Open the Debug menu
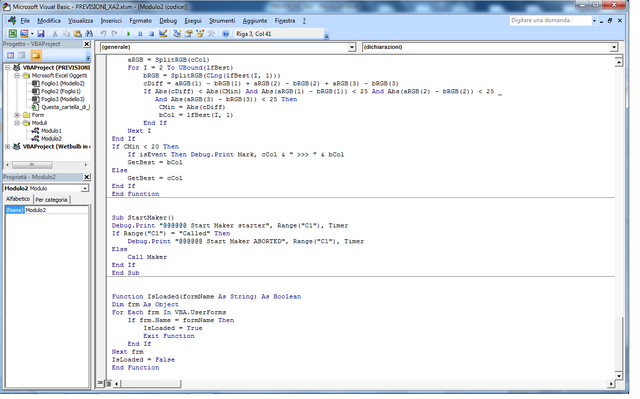Screen dimensions: 640x399 click(x=168, y=21)
